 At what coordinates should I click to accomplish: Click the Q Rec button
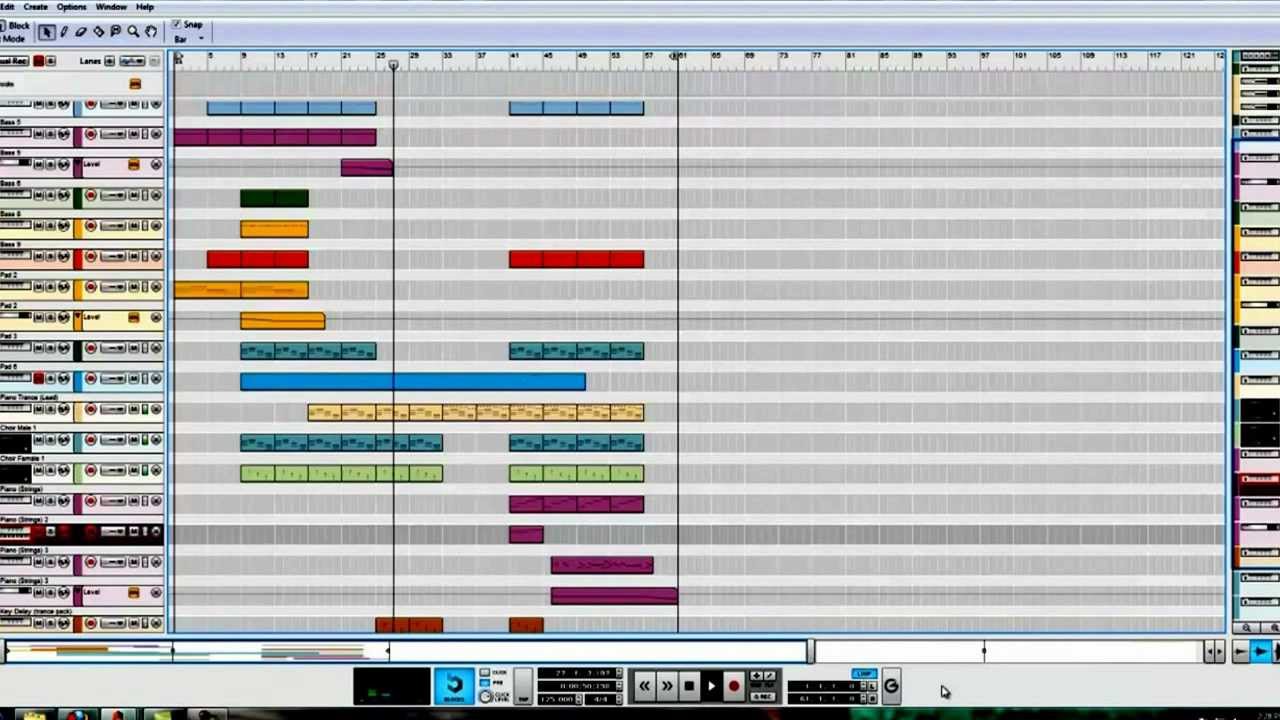(x=762, y=696)
